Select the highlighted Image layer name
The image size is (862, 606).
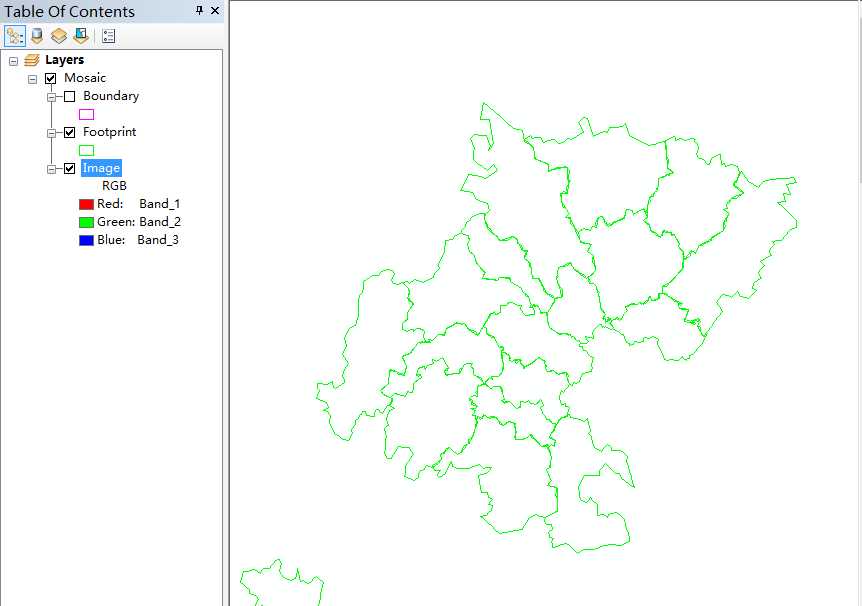point(101,168)
